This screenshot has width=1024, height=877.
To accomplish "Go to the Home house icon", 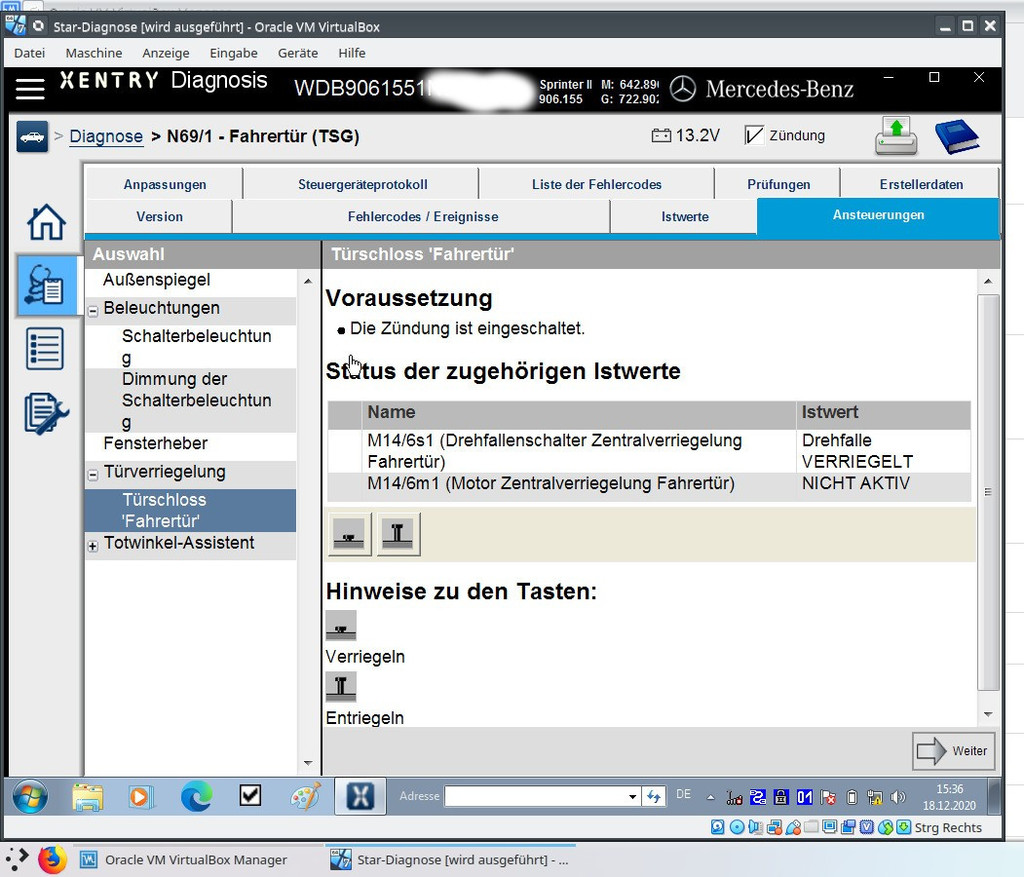I will point(46,222).
